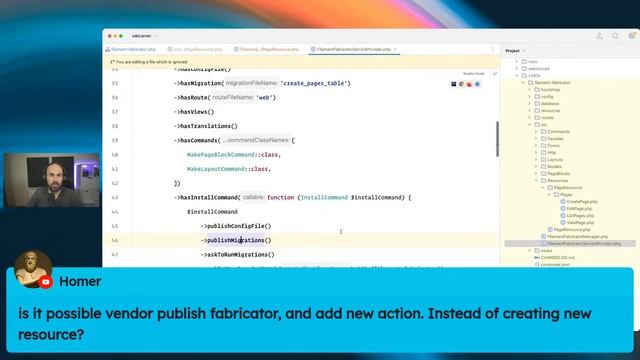Select the PageBlocks folder
Screen dimensions: 640x360
click(x=556, y=173)
